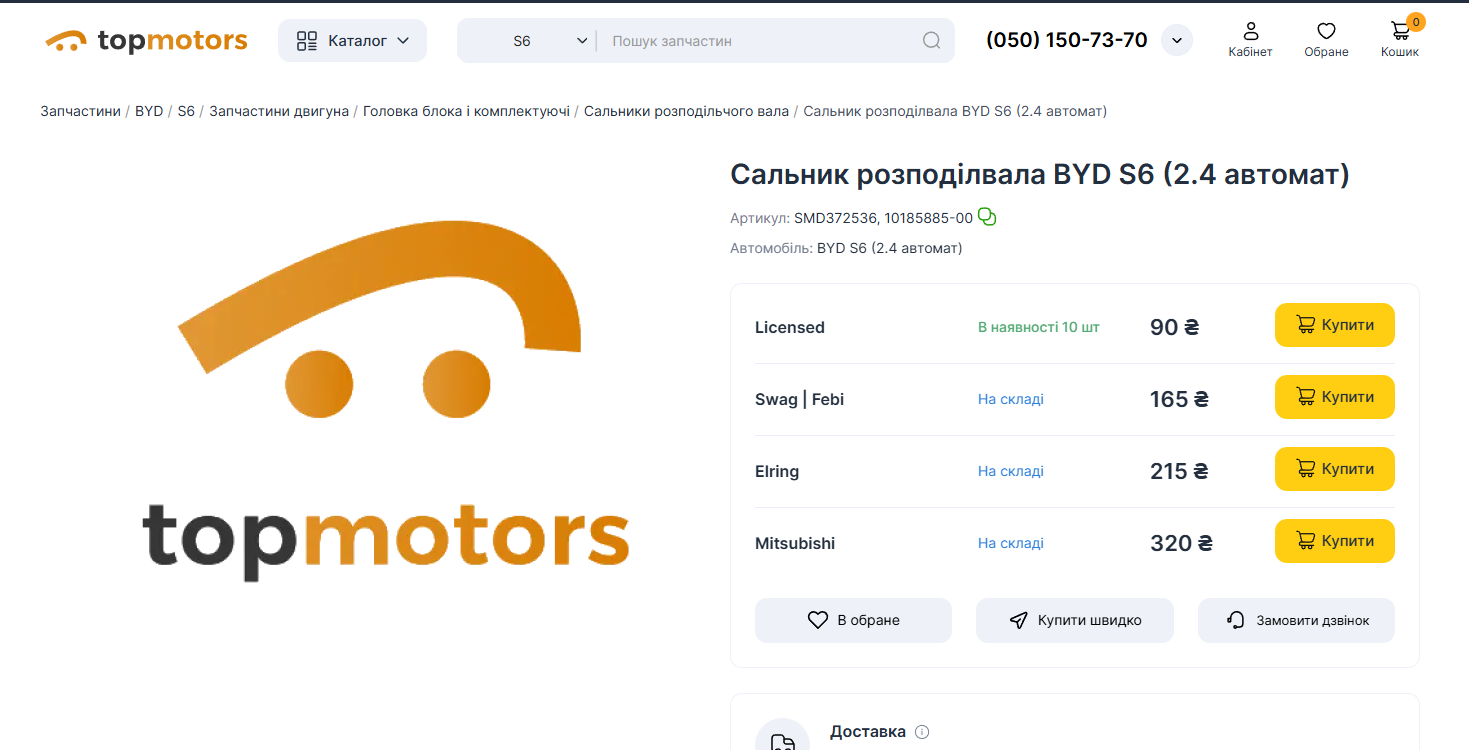Open the Обране favorites heart icon
Image resolution: width=1469 pixels, height=750 pixels.
(1326, 40)
